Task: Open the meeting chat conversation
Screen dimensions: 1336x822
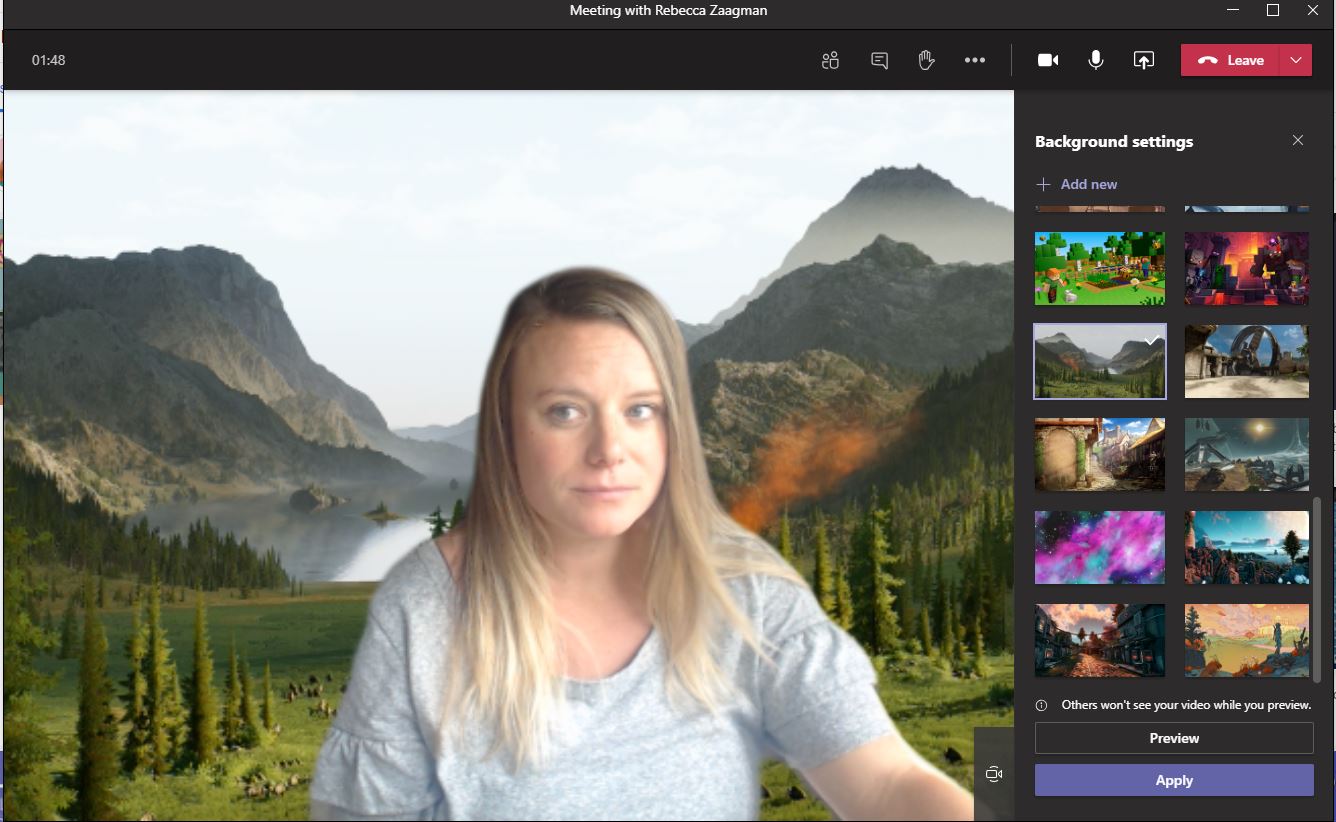Action: pos(879,60)
